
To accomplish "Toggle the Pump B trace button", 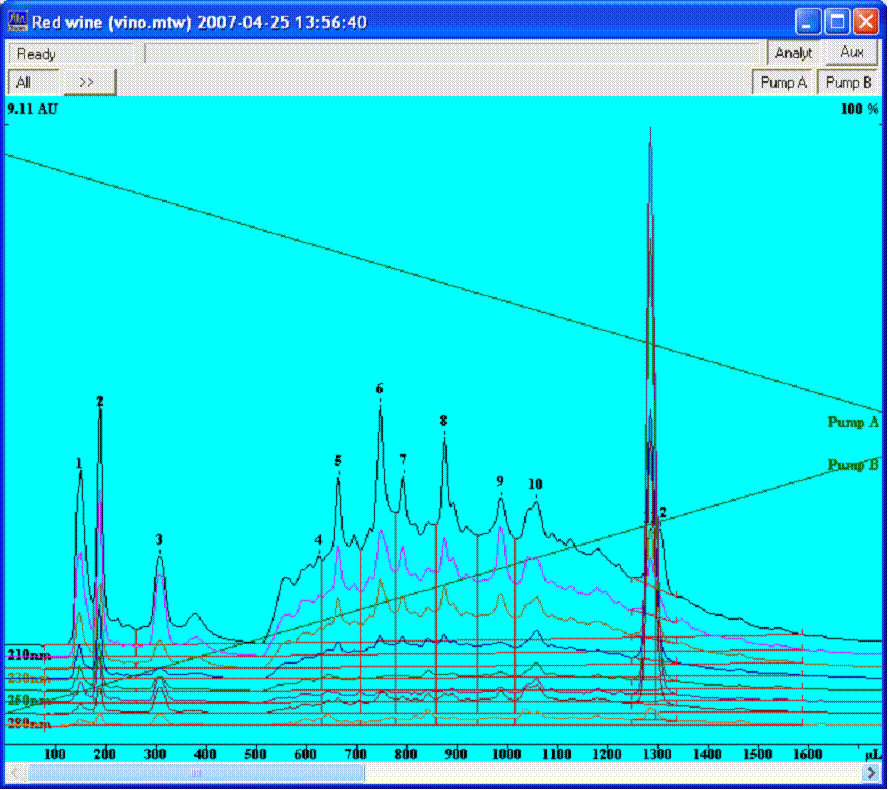I will 848,82.
